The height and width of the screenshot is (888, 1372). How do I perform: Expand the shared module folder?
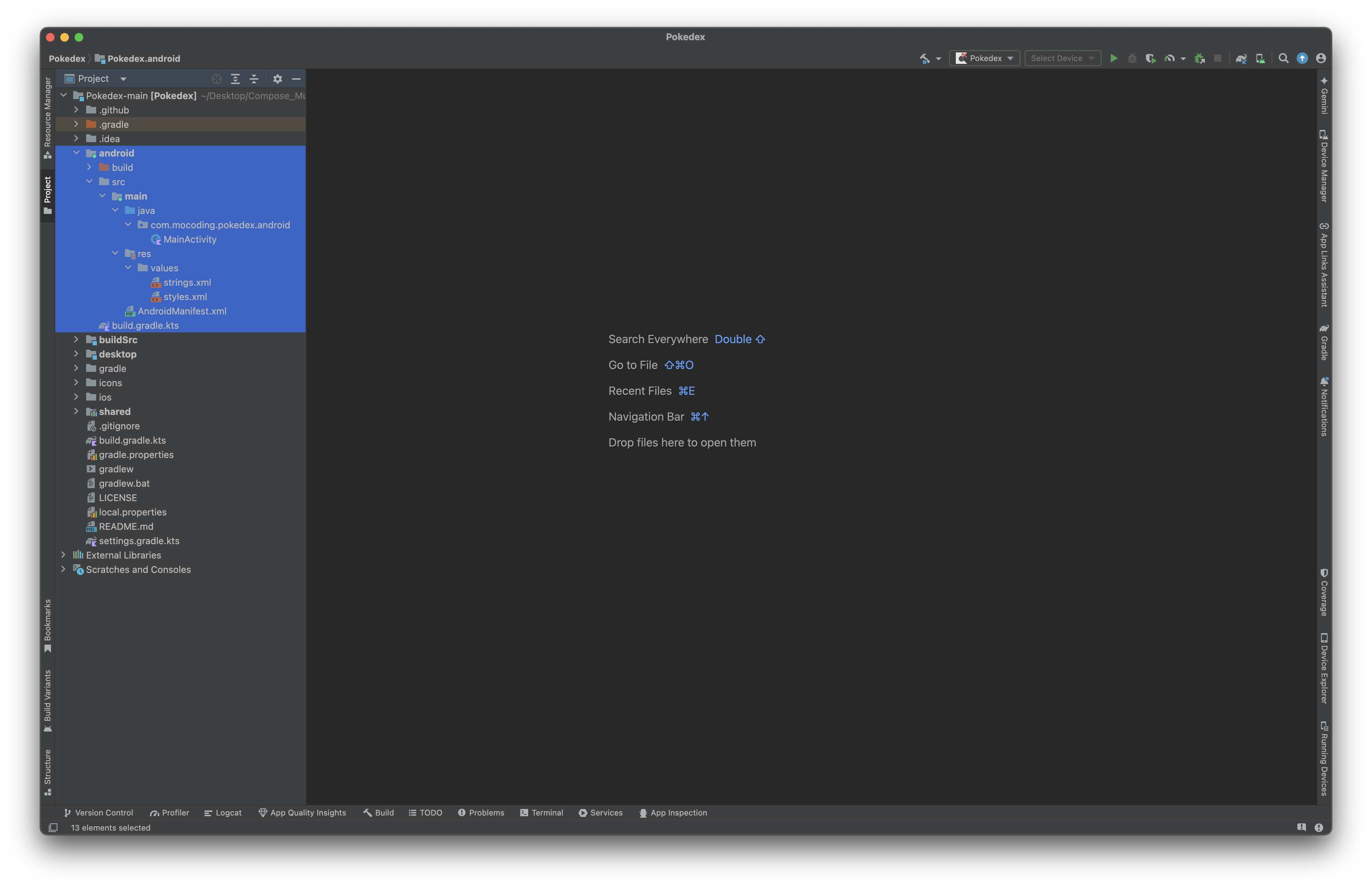[x=76, y=411]
